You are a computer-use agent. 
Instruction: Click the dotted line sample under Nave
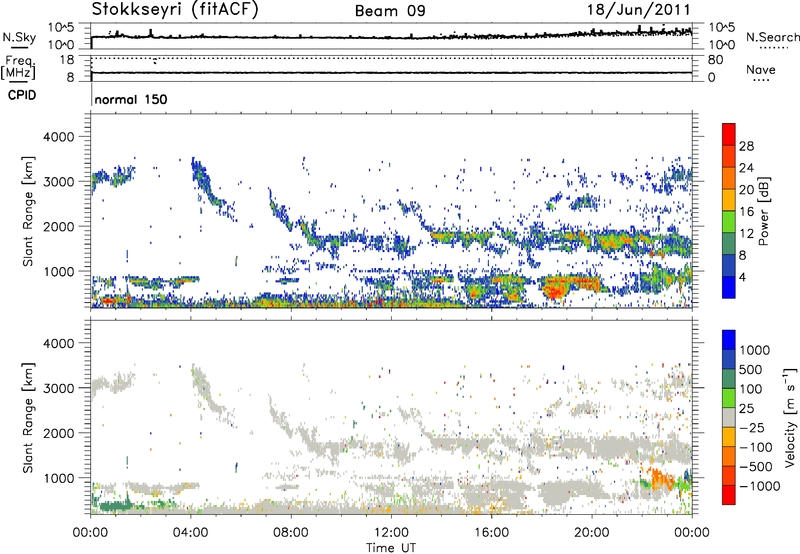761,81
